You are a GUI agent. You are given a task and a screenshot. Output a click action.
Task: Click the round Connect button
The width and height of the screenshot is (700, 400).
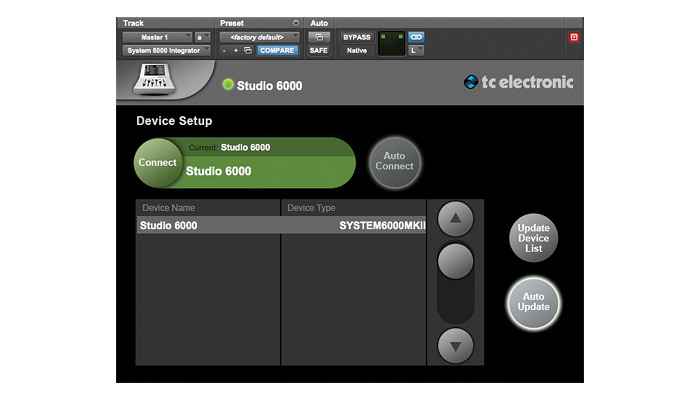[x=158, y=162]
